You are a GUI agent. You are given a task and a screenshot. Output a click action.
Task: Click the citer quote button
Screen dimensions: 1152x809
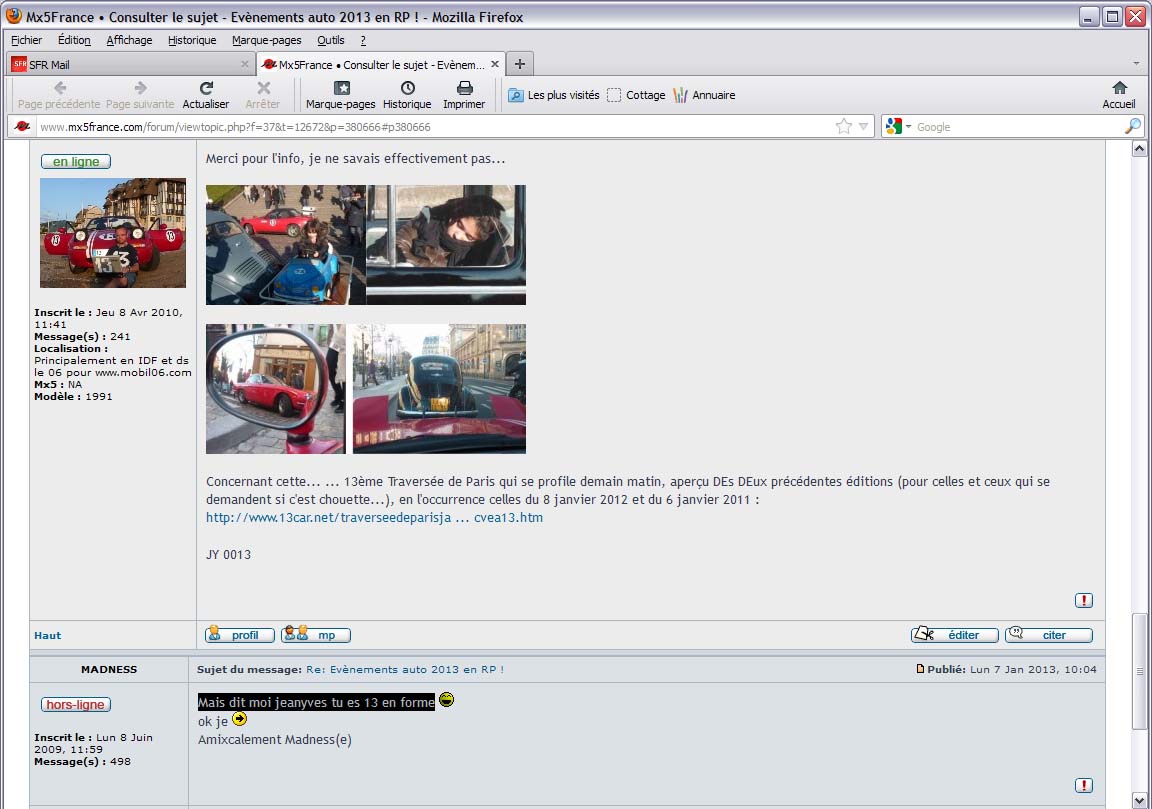coord(1049,635)
